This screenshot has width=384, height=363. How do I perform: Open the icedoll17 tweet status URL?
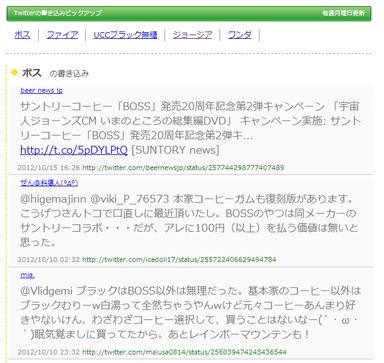(x=179, y=259)
